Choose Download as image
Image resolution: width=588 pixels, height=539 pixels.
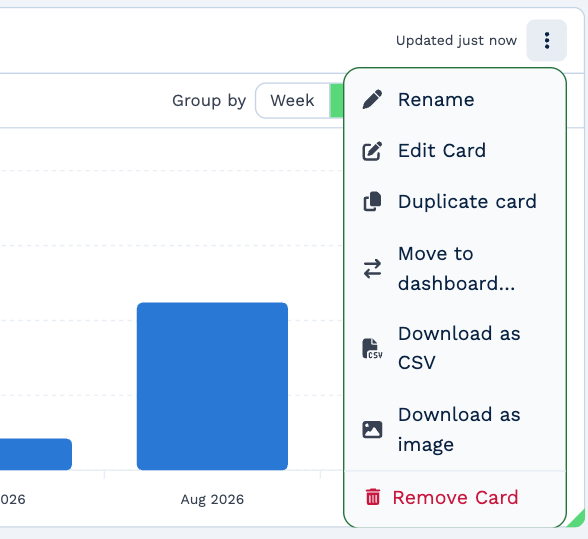coord(454,429)
